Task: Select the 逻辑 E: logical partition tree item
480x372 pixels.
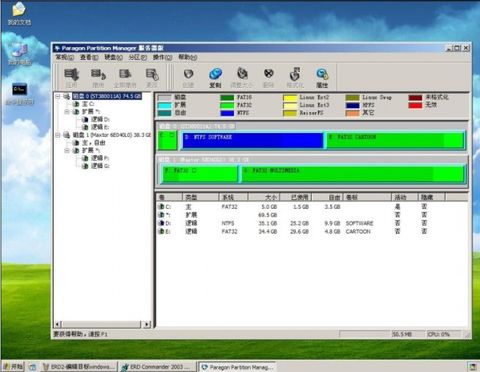Action: tap(100, 127)
